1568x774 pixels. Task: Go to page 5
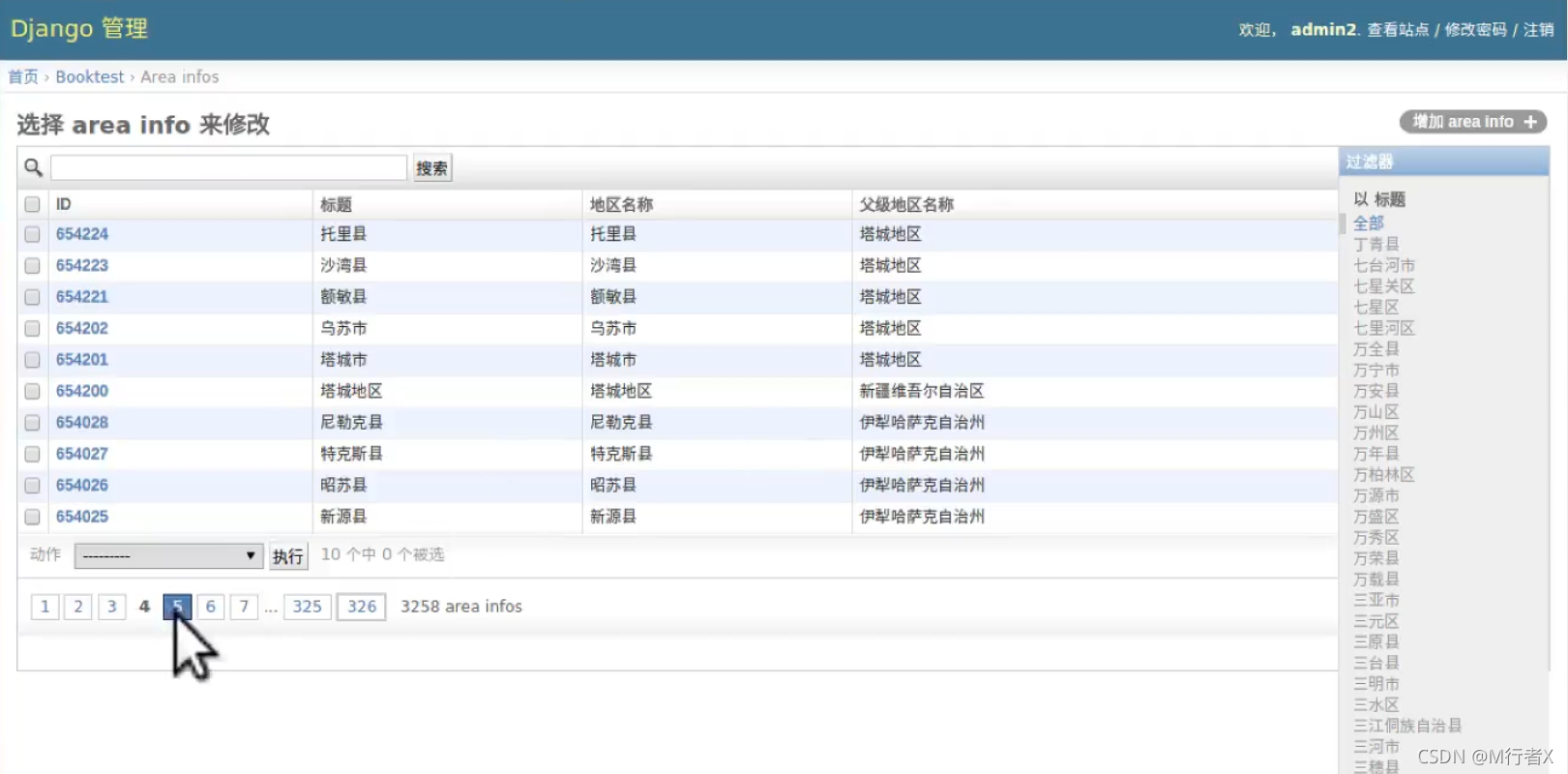pos(177,607)
